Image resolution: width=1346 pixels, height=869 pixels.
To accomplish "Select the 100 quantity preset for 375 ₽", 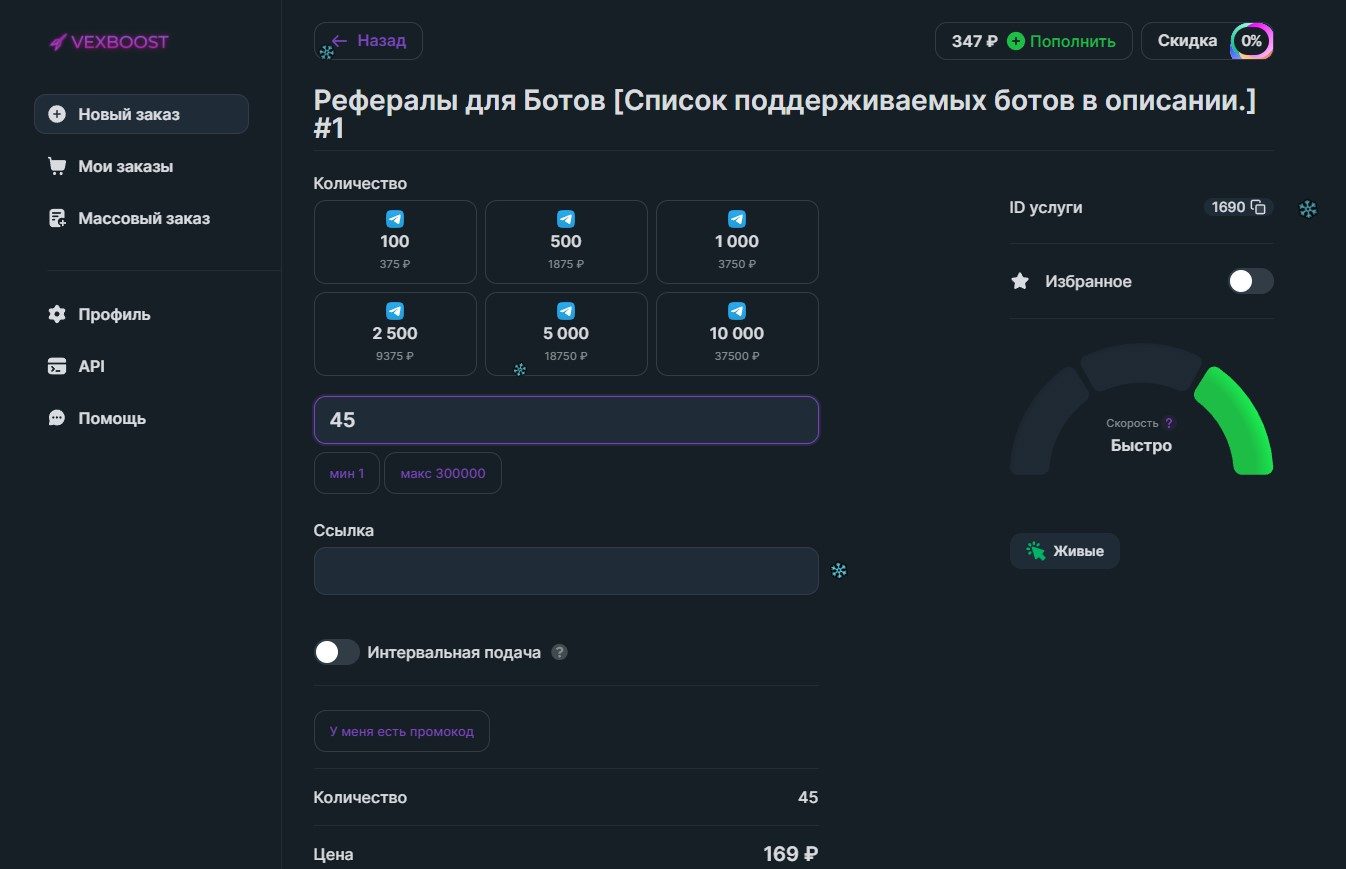I will [x=395, y=242].
